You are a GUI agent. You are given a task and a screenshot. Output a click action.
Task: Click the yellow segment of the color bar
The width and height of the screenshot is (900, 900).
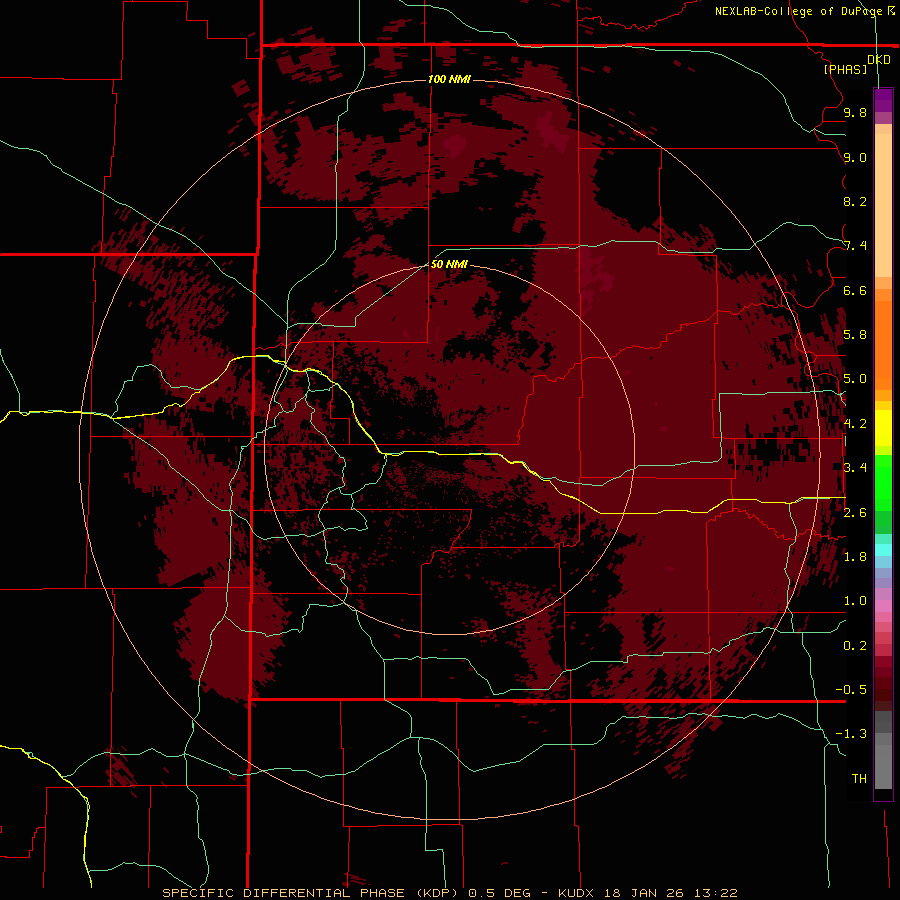tap(883, 428)
